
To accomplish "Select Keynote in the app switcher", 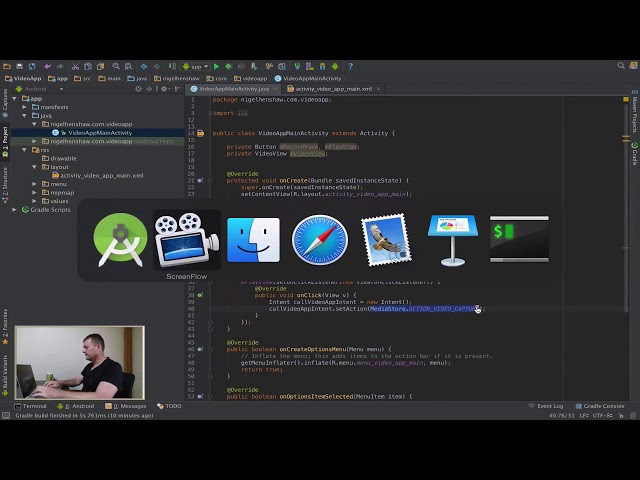I will pos(453,240).
